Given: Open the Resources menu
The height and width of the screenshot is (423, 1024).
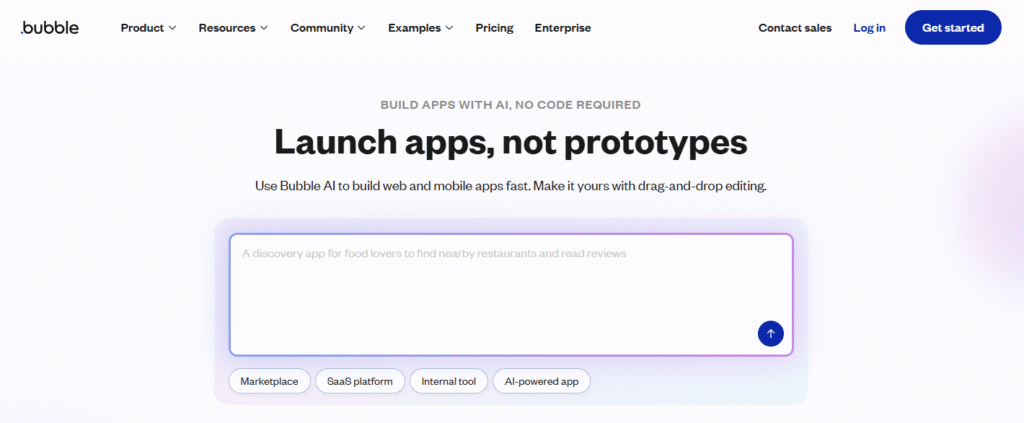Looking at the screenshot, I should 227,28.
